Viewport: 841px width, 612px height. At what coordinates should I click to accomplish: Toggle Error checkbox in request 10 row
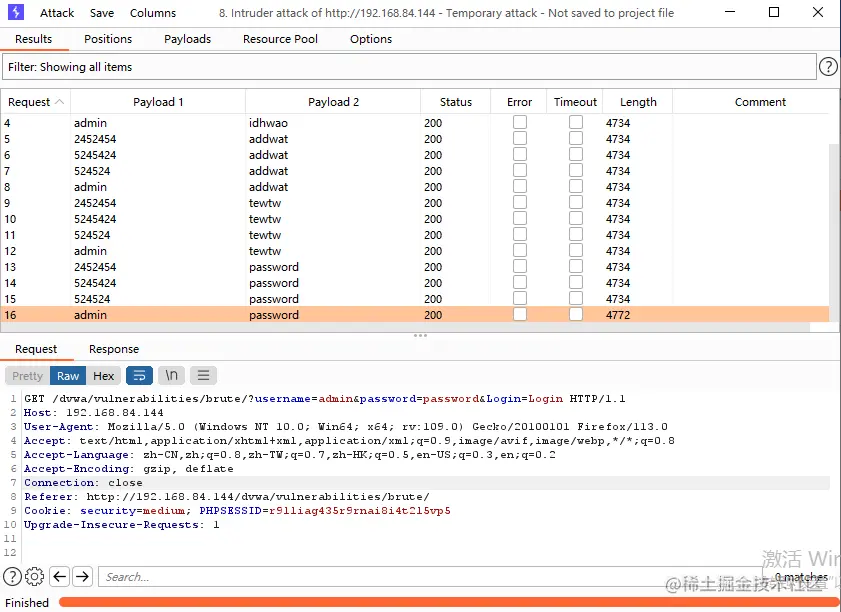[x=520, y=218]
